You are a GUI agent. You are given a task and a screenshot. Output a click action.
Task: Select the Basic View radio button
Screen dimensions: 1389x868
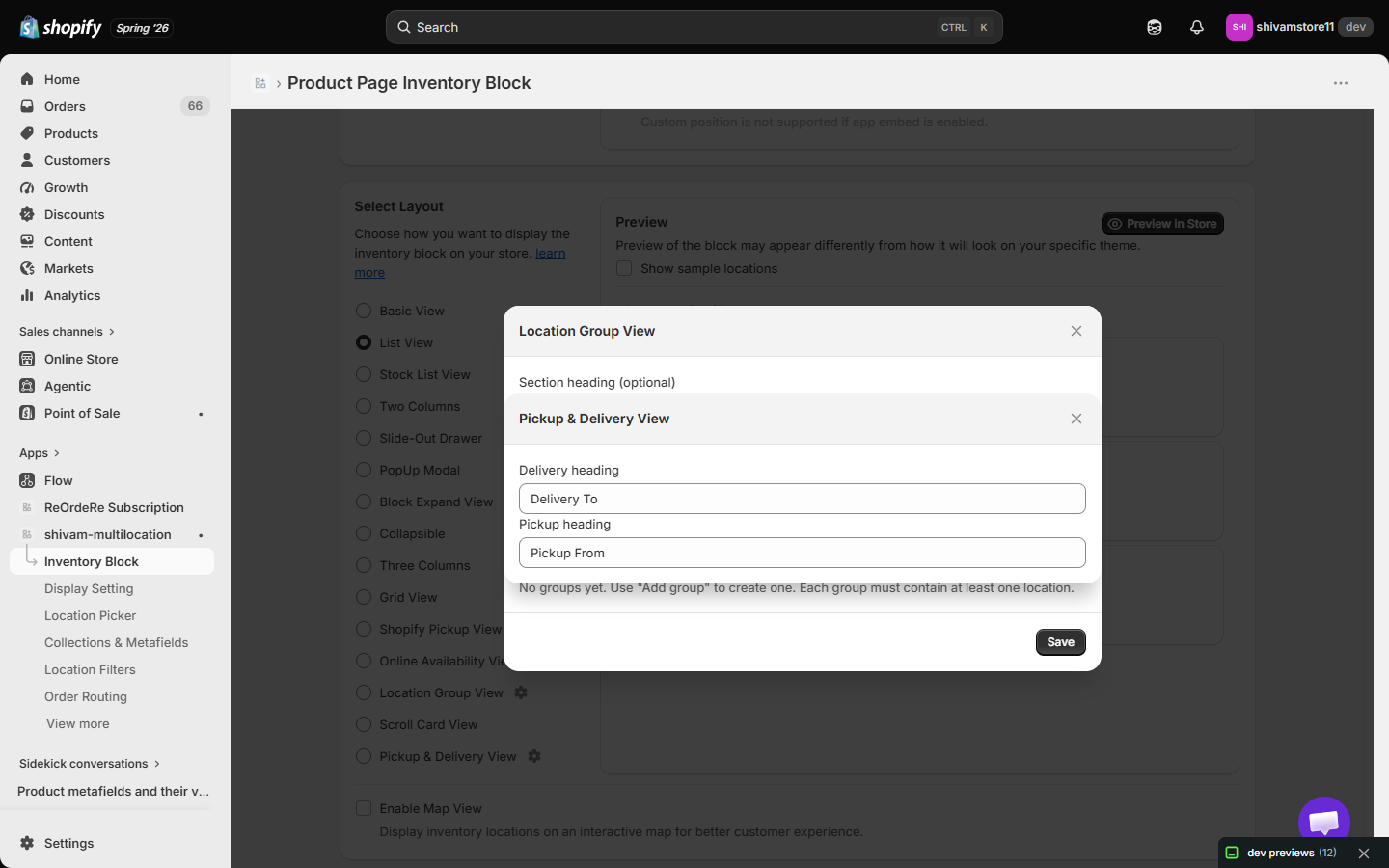(x=364, y=311)
